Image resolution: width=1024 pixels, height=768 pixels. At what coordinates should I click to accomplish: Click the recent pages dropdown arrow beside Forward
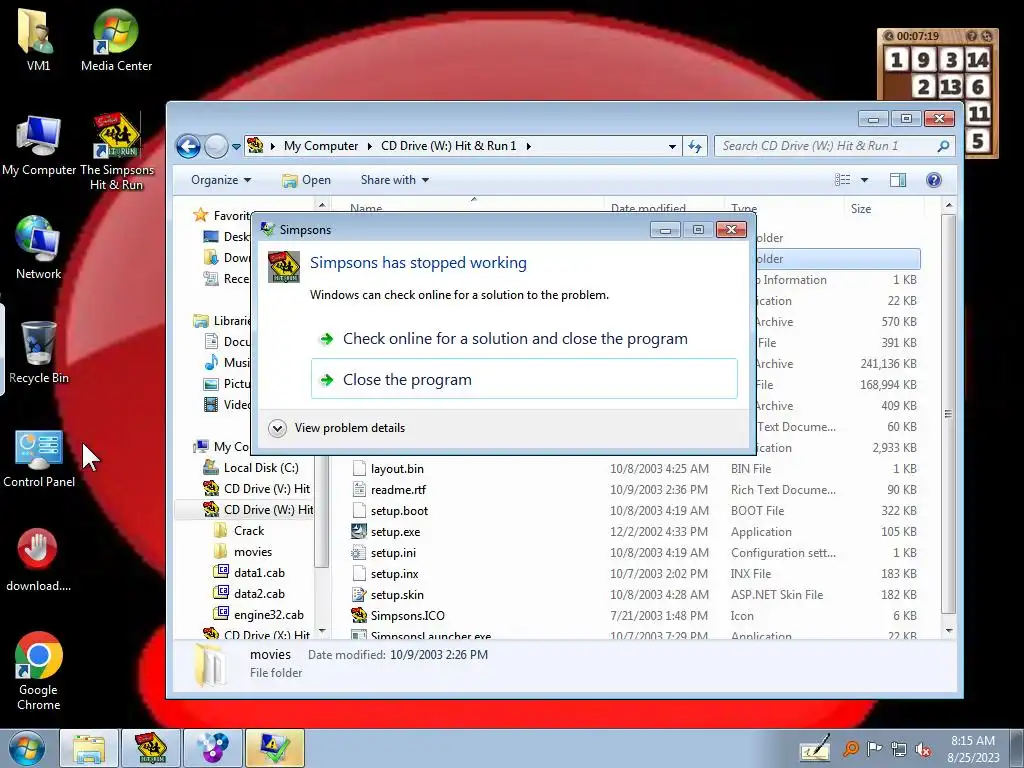pos(236,147)
